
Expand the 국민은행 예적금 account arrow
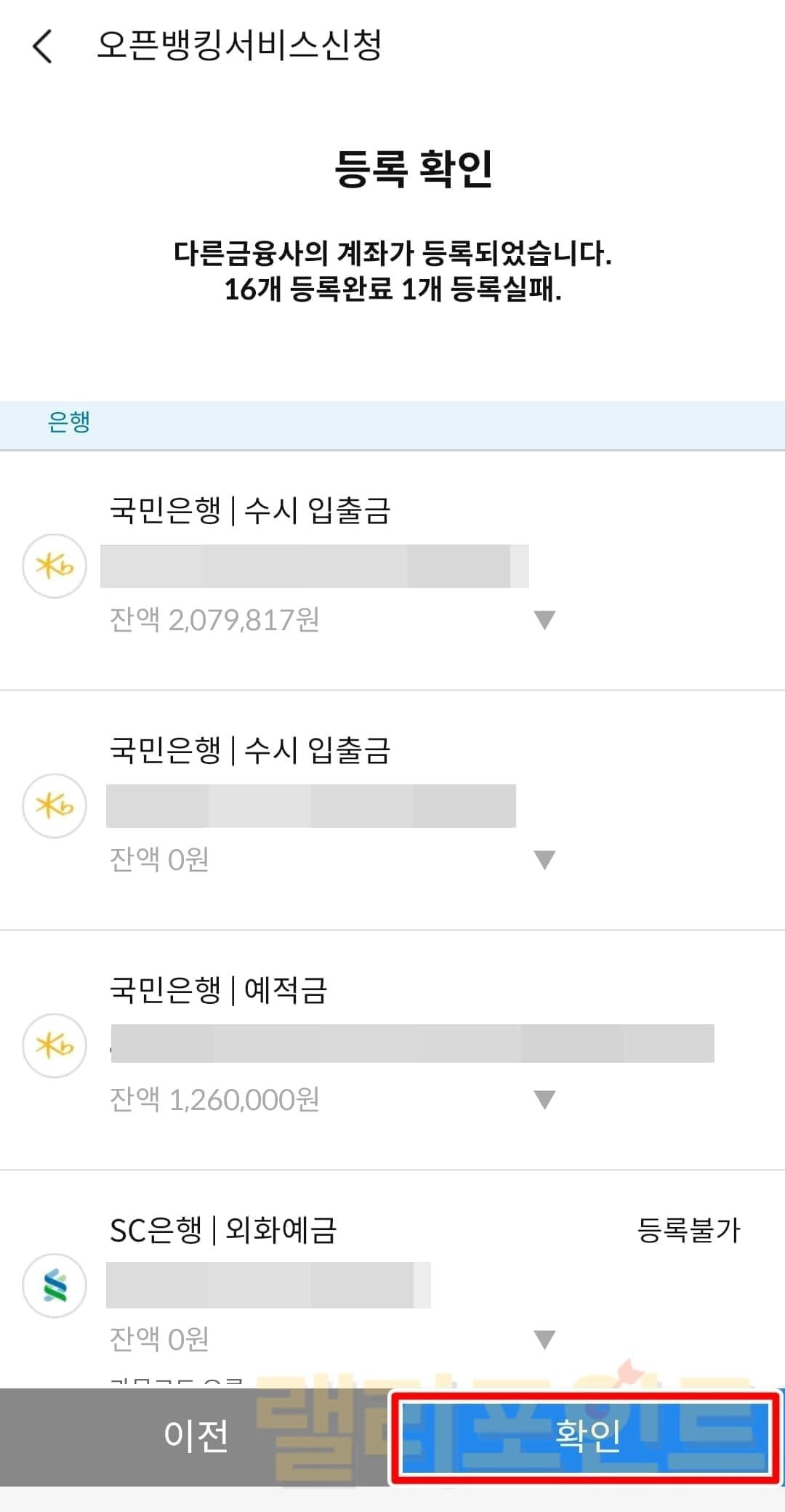click(x=544, y=1099)
